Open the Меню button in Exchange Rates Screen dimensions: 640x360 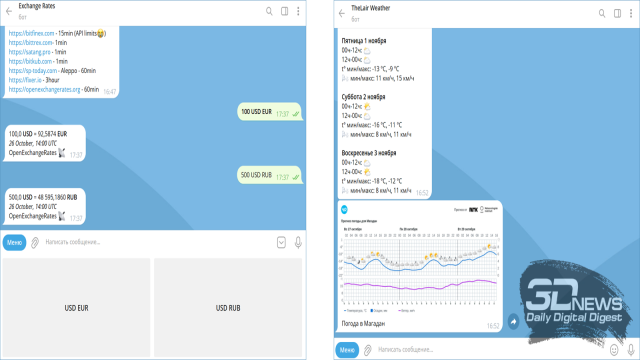(14, 242)
